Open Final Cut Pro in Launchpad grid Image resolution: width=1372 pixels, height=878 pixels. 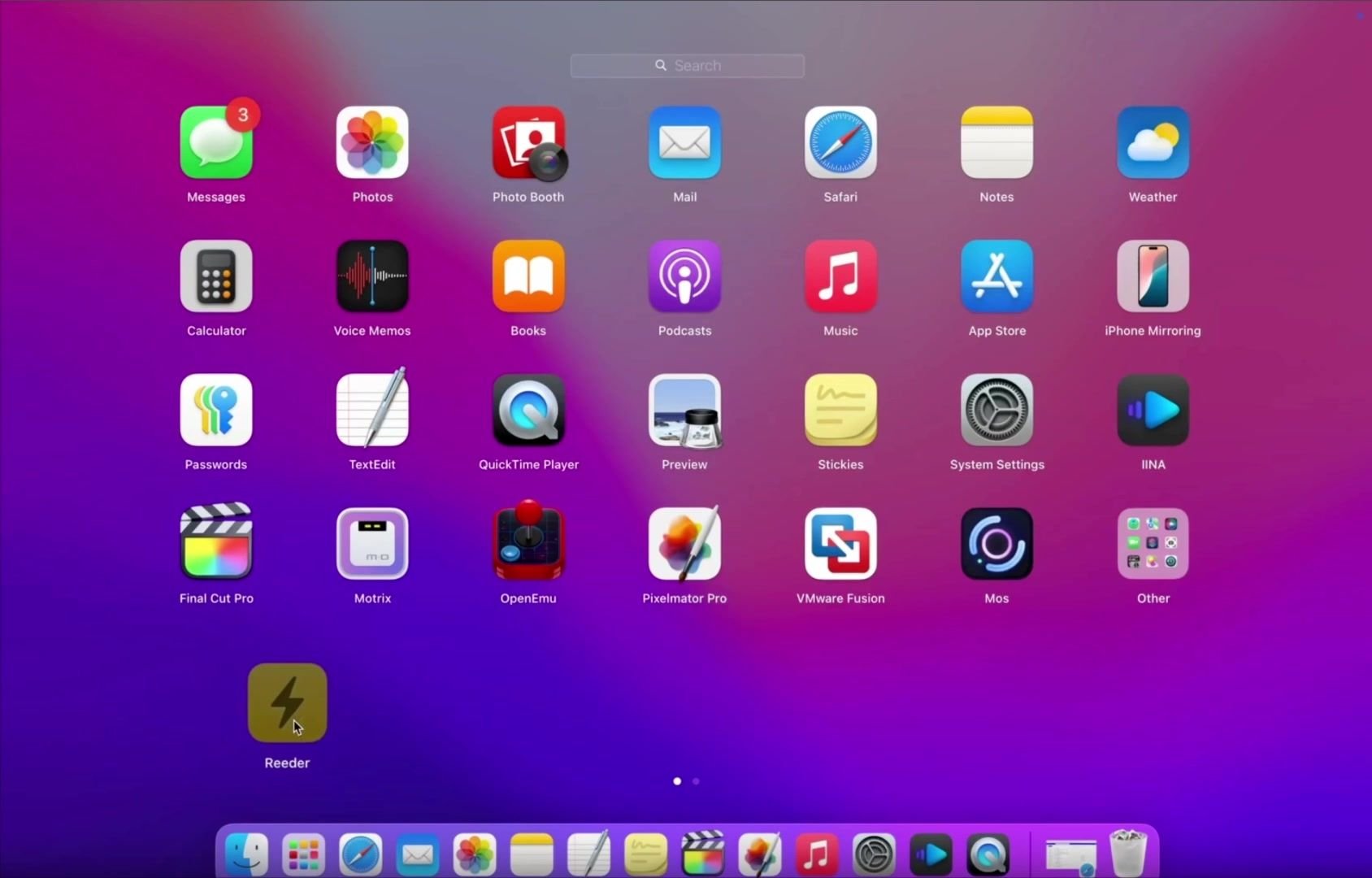(x=216, y=542)
